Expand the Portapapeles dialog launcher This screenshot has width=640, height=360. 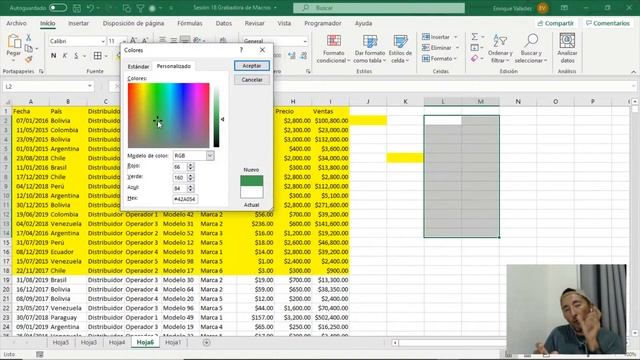click(41, 71)
